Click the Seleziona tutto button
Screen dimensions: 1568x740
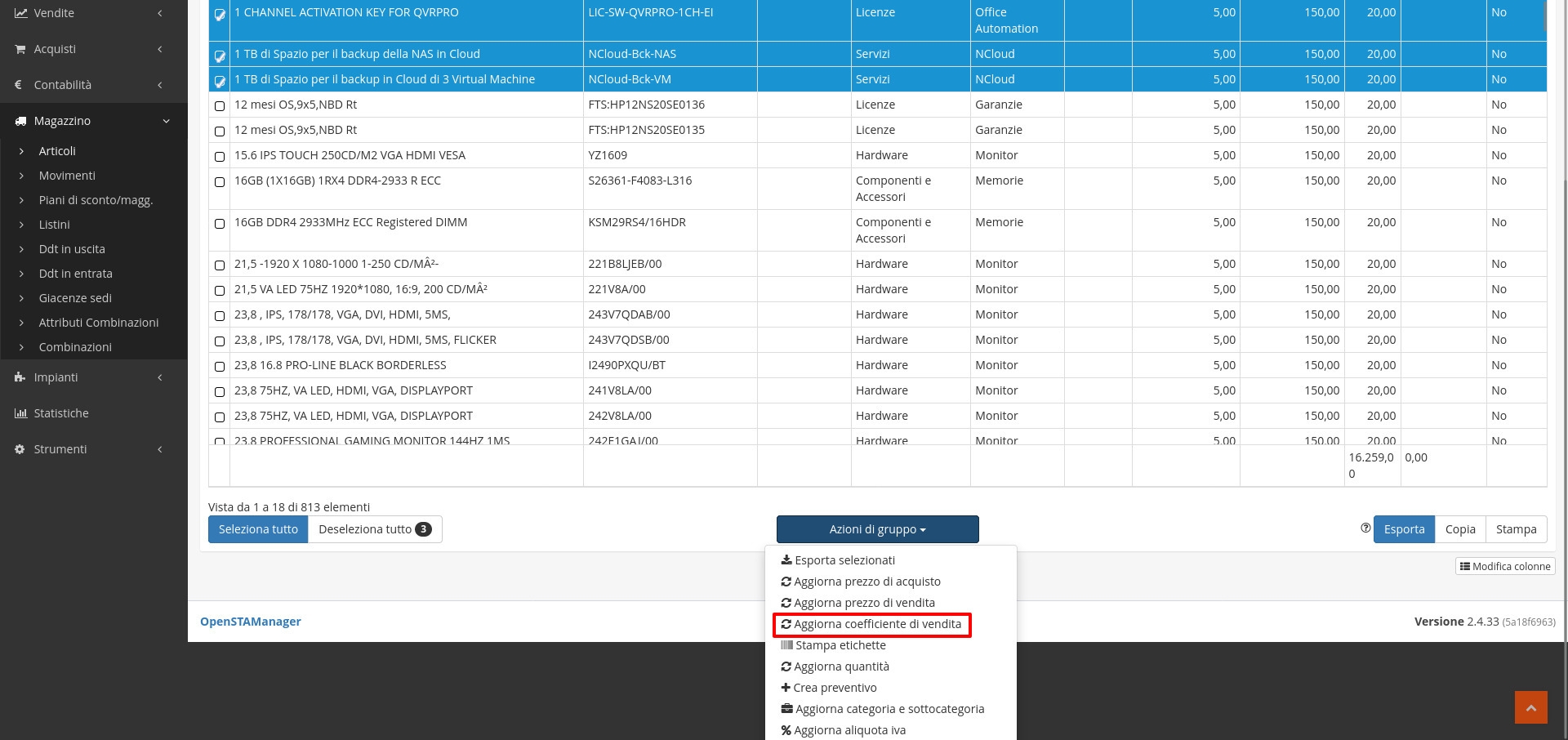tap(258, 529)
